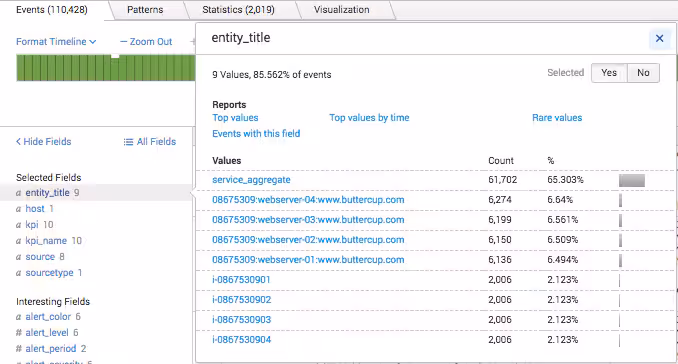Click the green timeline histogram
Viewport: 678px width, 364px height.
[106, 67]
